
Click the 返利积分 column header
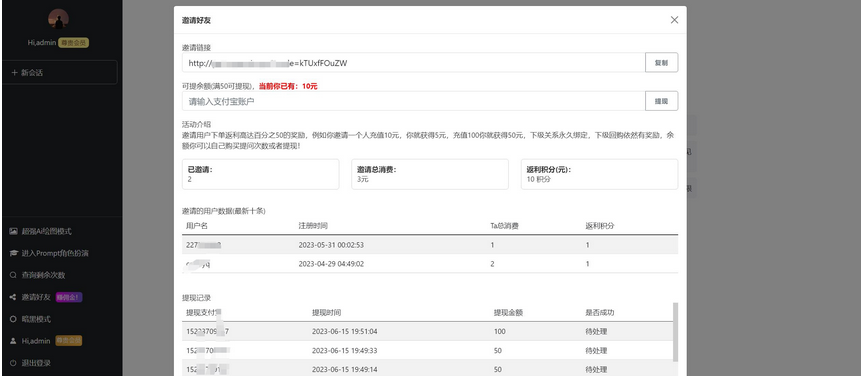point(600,226)
